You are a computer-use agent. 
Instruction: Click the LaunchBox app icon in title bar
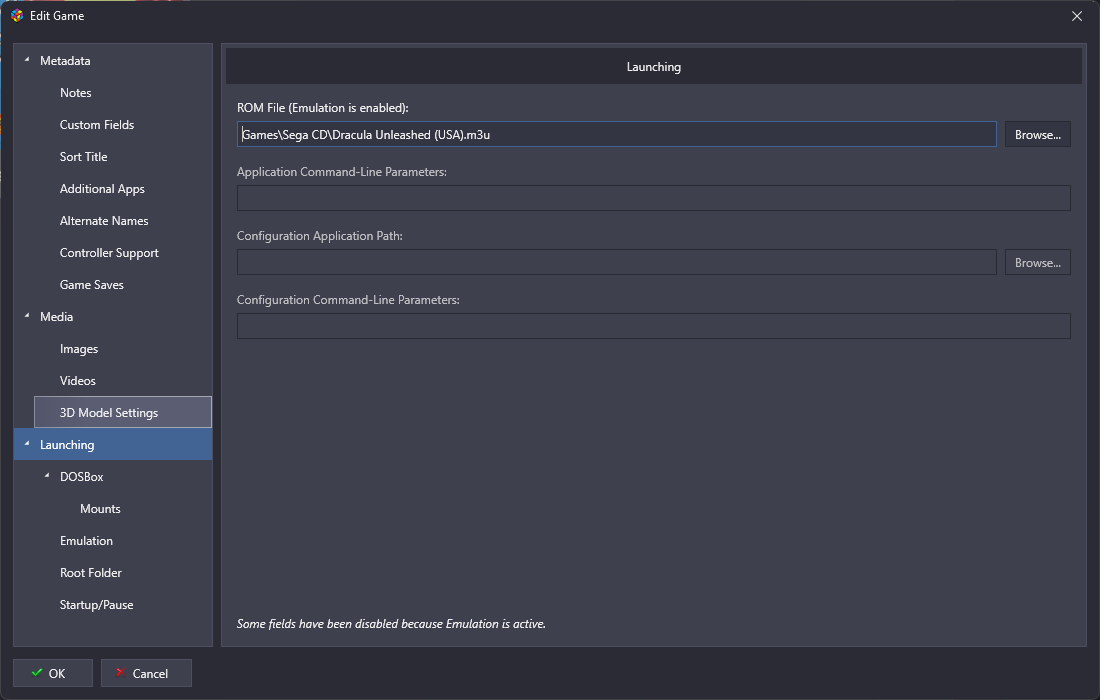(17, 15)
